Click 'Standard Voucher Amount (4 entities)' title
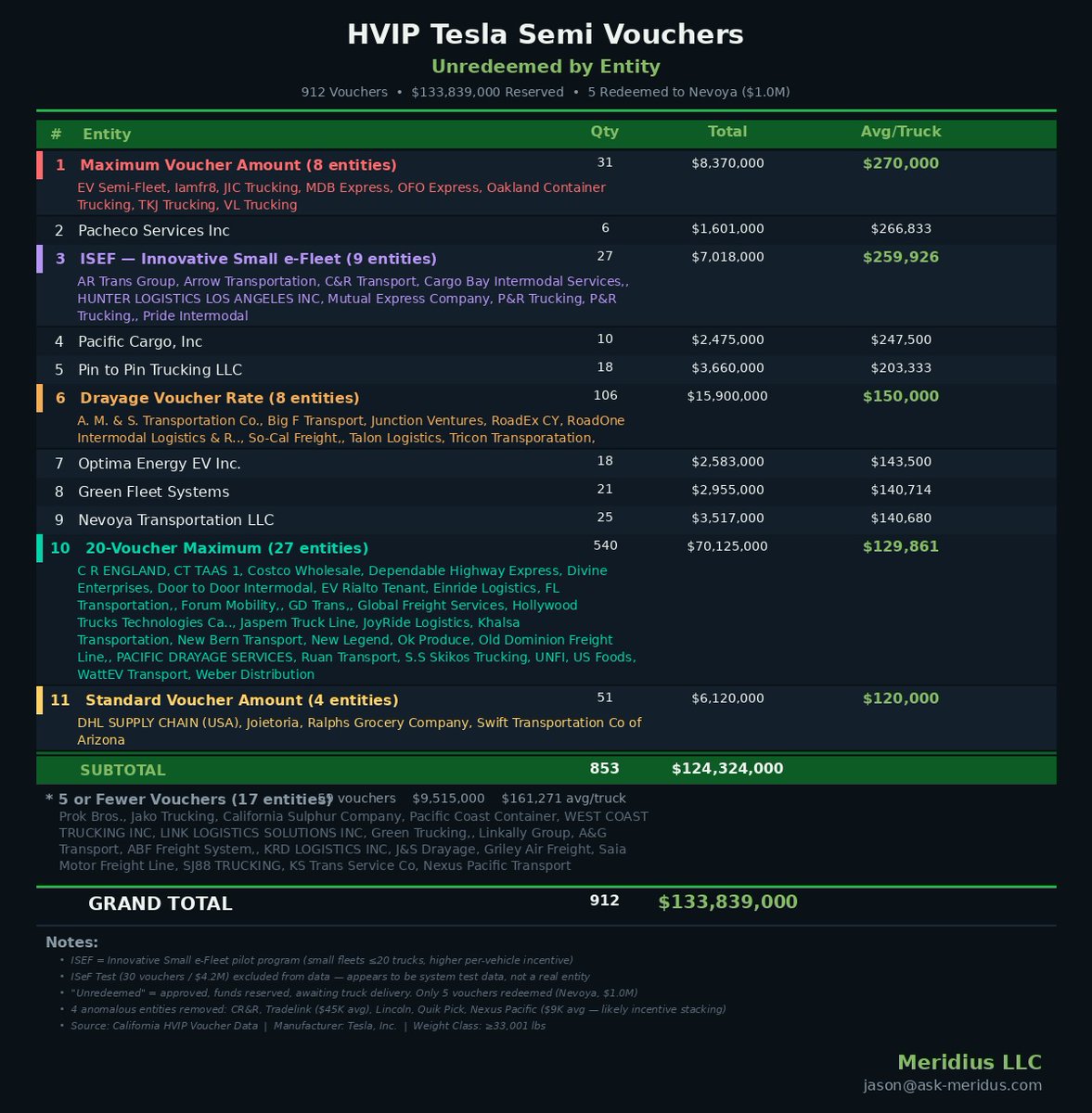 [241, 700]
